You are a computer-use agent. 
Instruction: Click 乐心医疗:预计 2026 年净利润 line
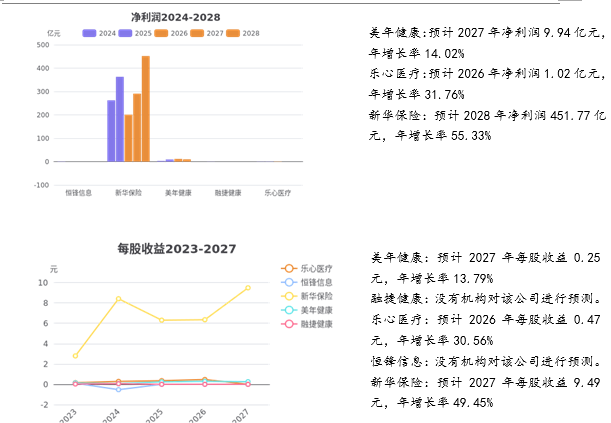tap(487, 74)
